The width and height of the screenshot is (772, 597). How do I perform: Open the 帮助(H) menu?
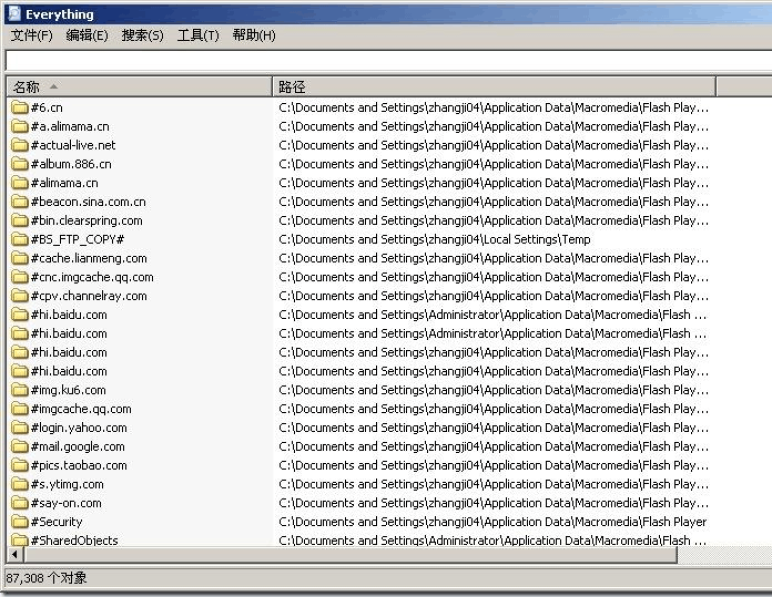pos(254,35)
